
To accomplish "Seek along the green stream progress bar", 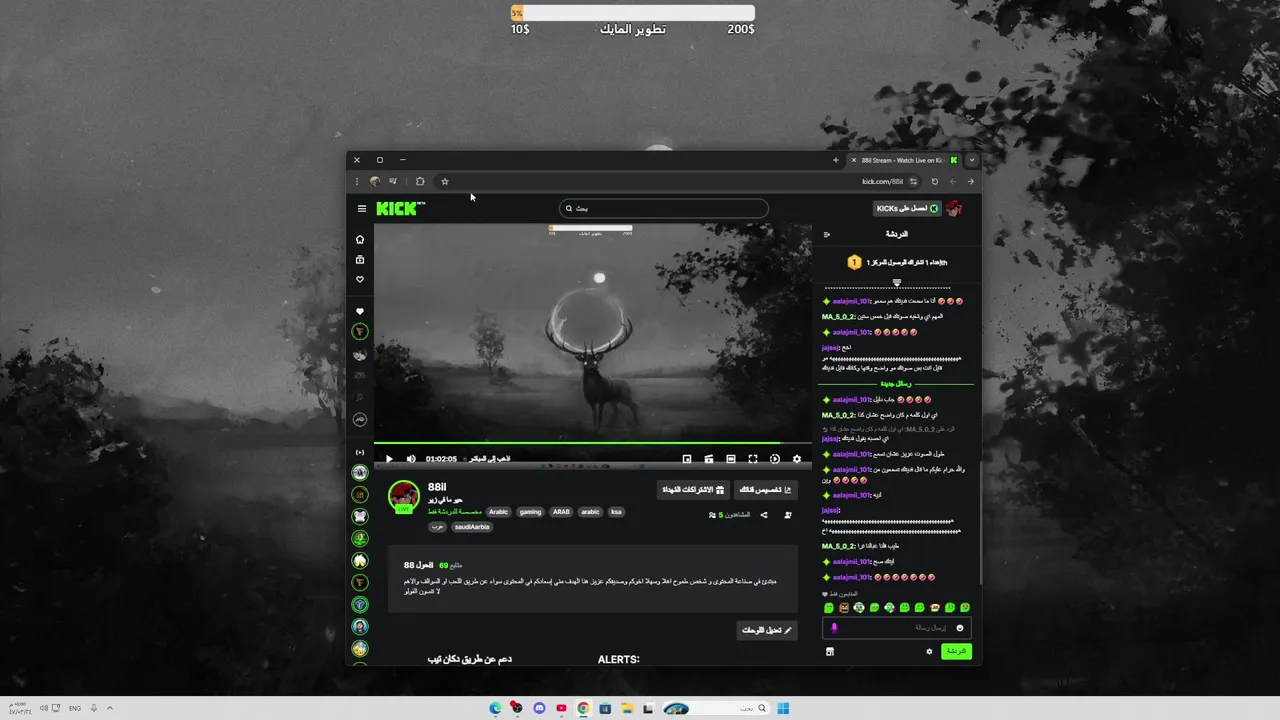I will click(592, 442).
